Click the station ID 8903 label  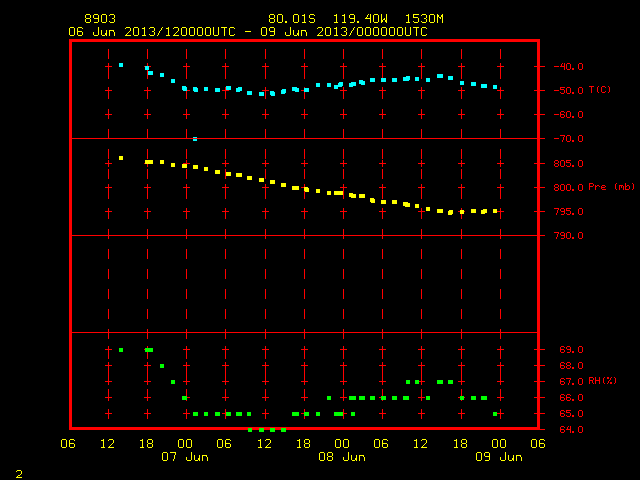[x=100, y=19]
